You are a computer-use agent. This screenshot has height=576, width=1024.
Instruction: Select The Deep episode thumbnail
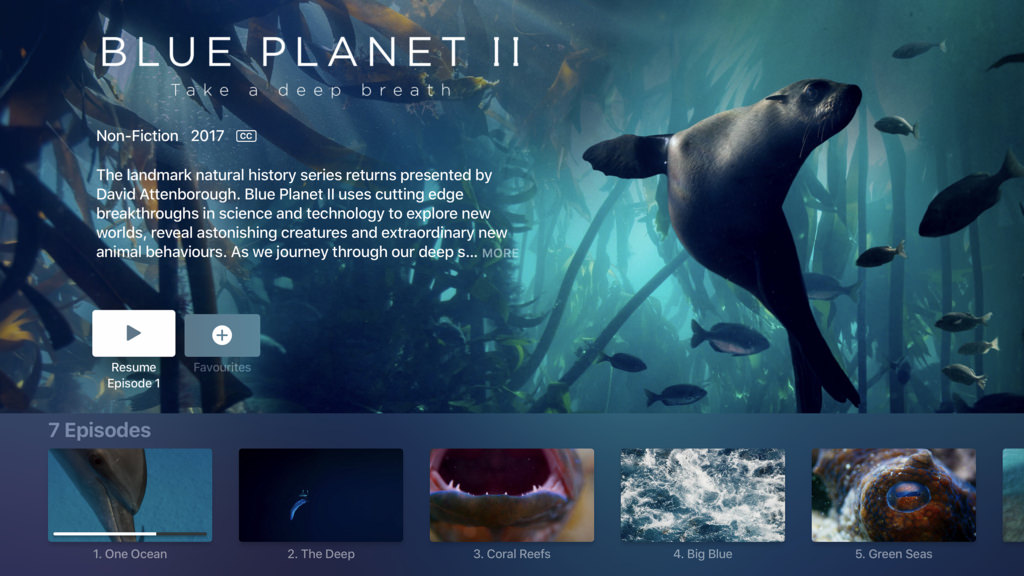(x=321, y=495)
